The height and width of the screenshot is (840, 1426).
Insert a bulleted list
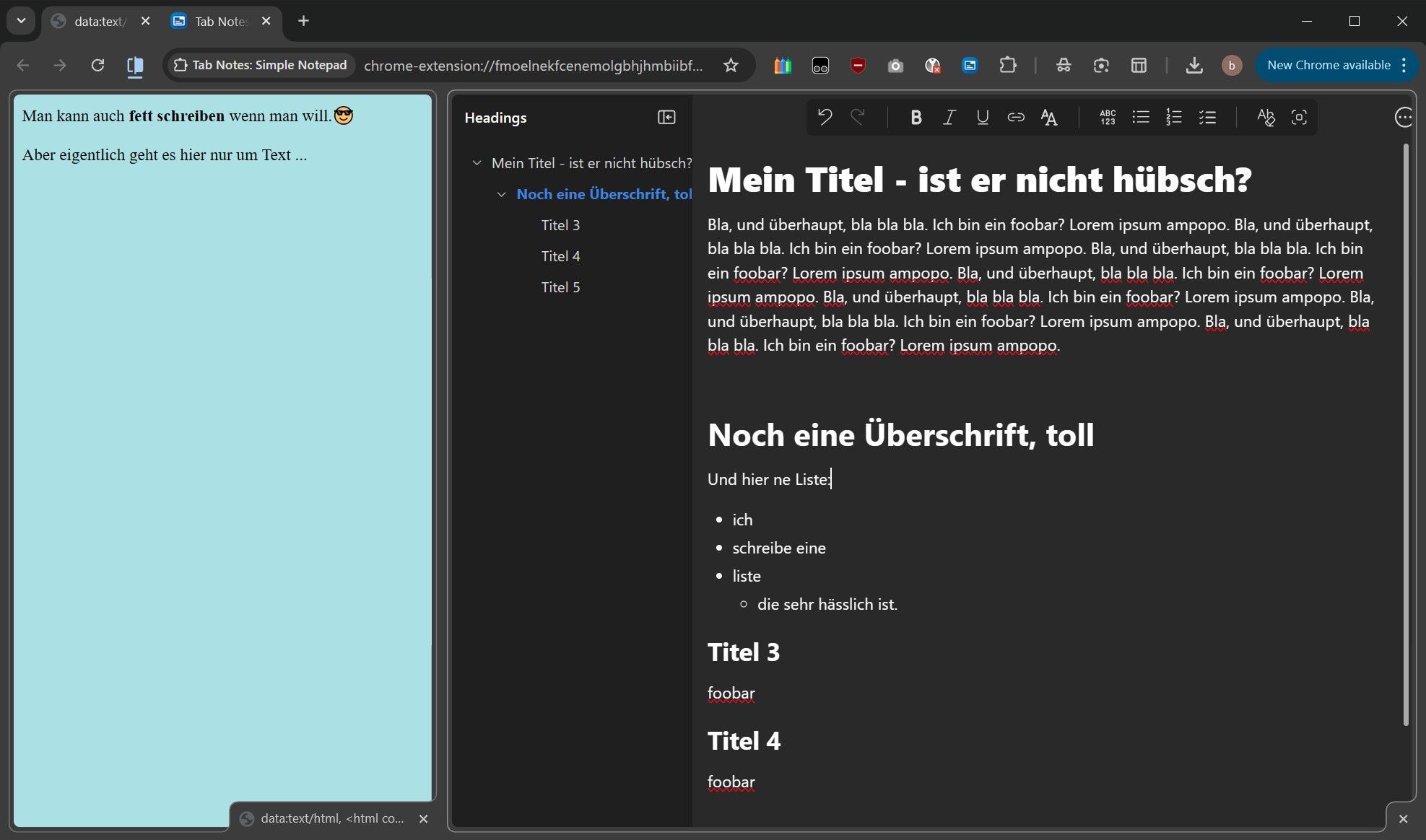click(1141, 117)
